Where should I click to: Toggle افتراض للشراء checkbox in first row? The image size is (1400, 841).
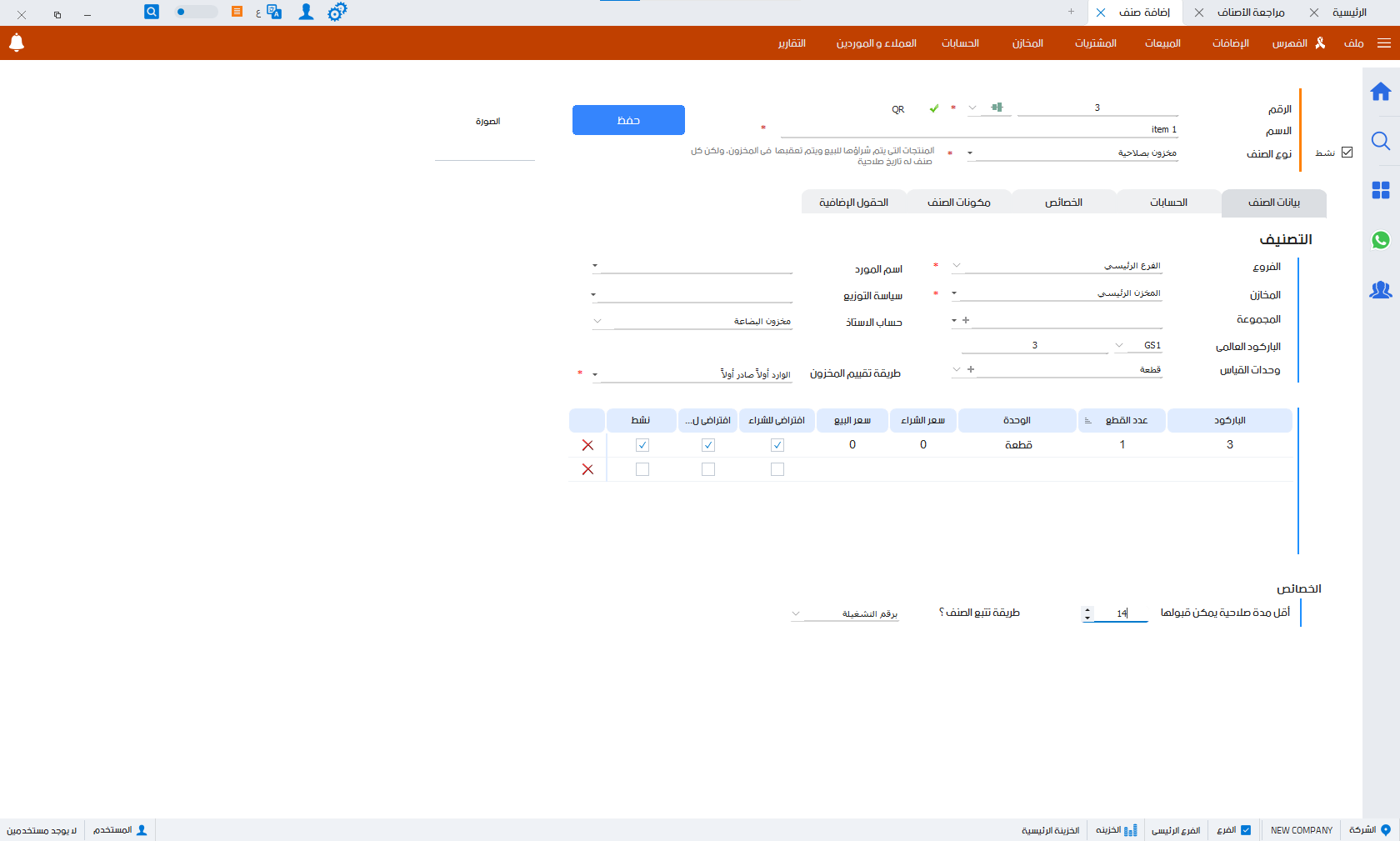tap(777, 445)
